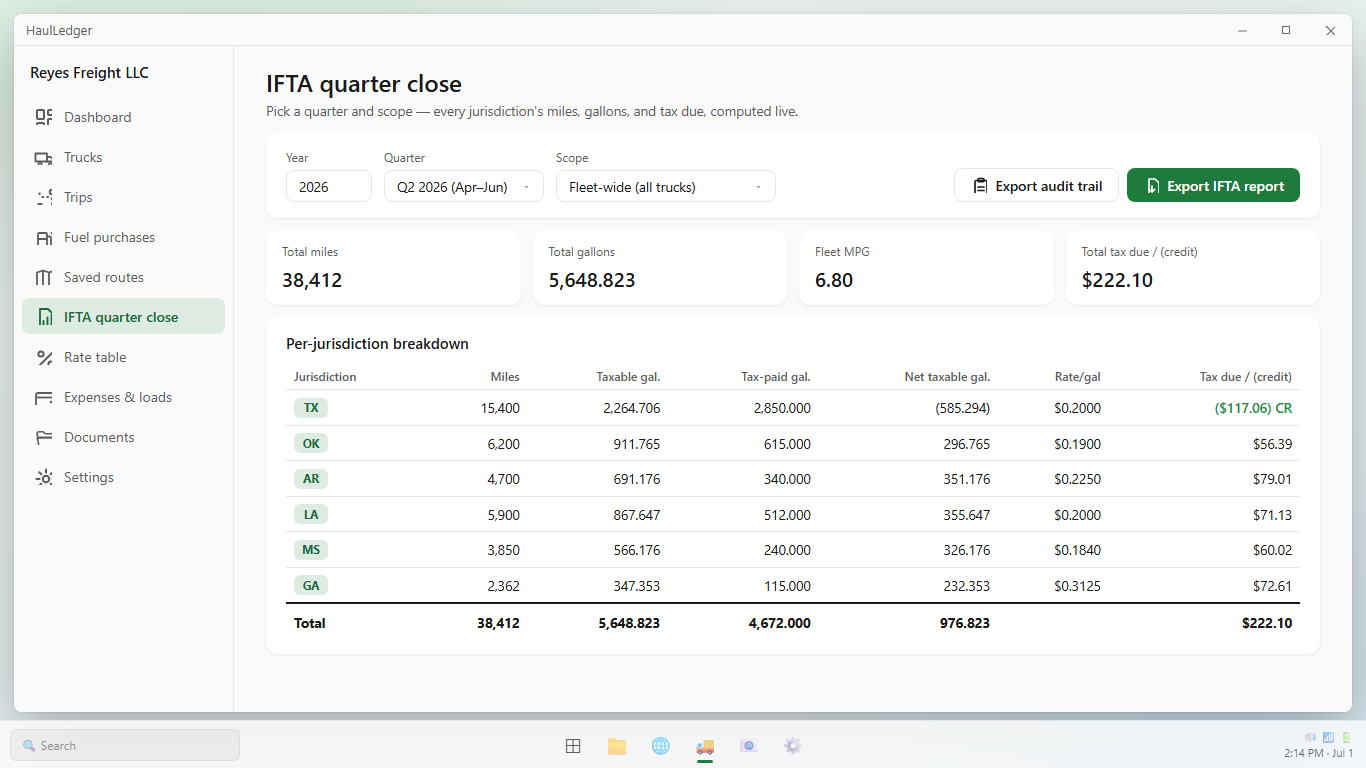Click the Rate/gal column header
1366x768 pixels.
(1077, 377)
